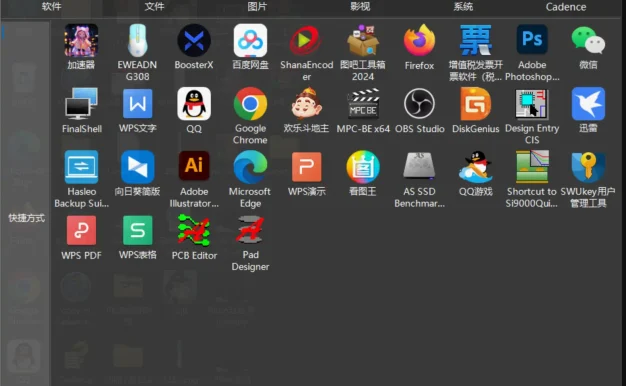Switch to the 图片 tab
Image resolution: width=626 pixels, height=386 pixels.
tap(257, 6)
